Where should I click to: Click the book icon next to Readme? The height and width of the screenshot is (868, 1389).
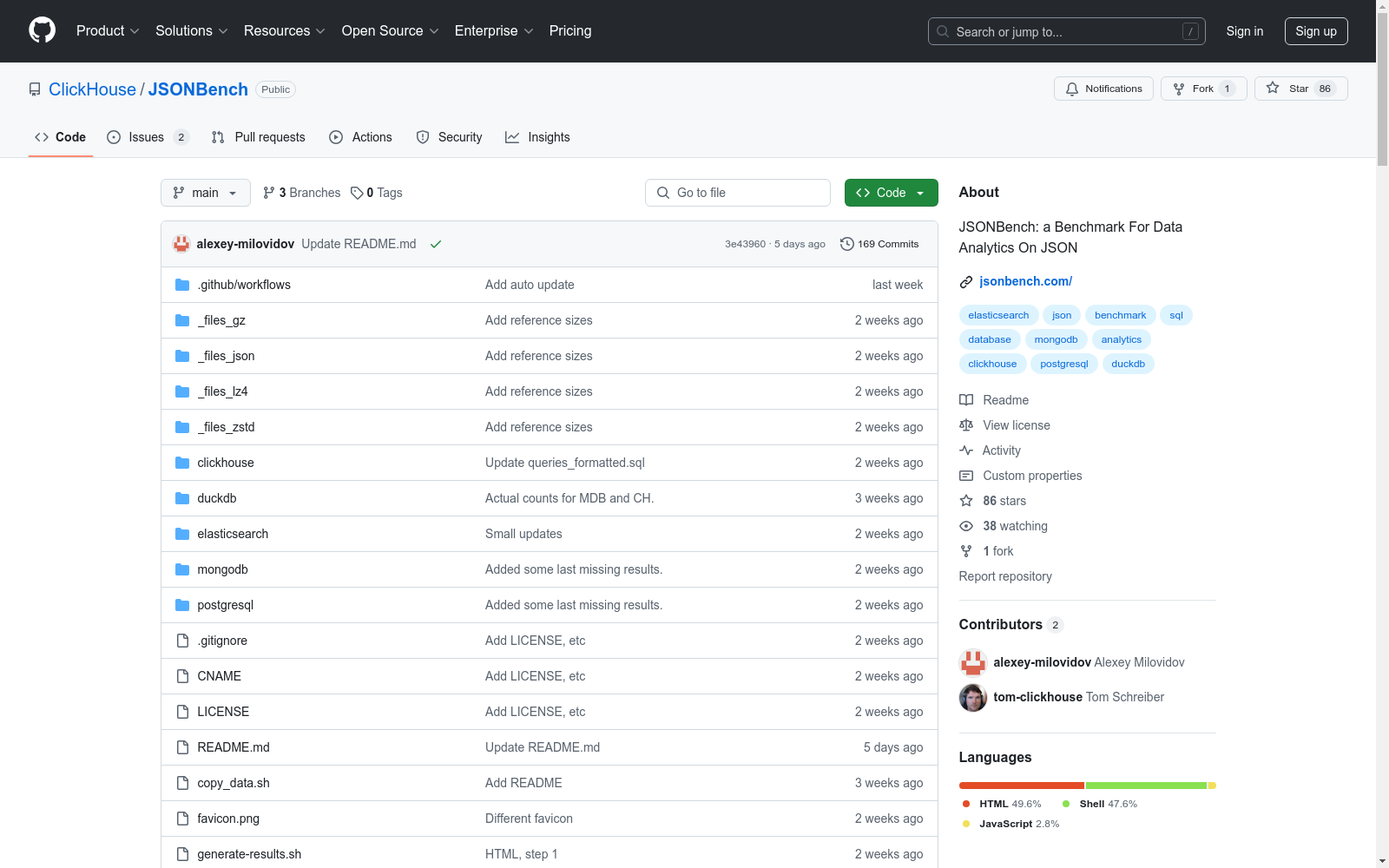(x=966, y=400)
